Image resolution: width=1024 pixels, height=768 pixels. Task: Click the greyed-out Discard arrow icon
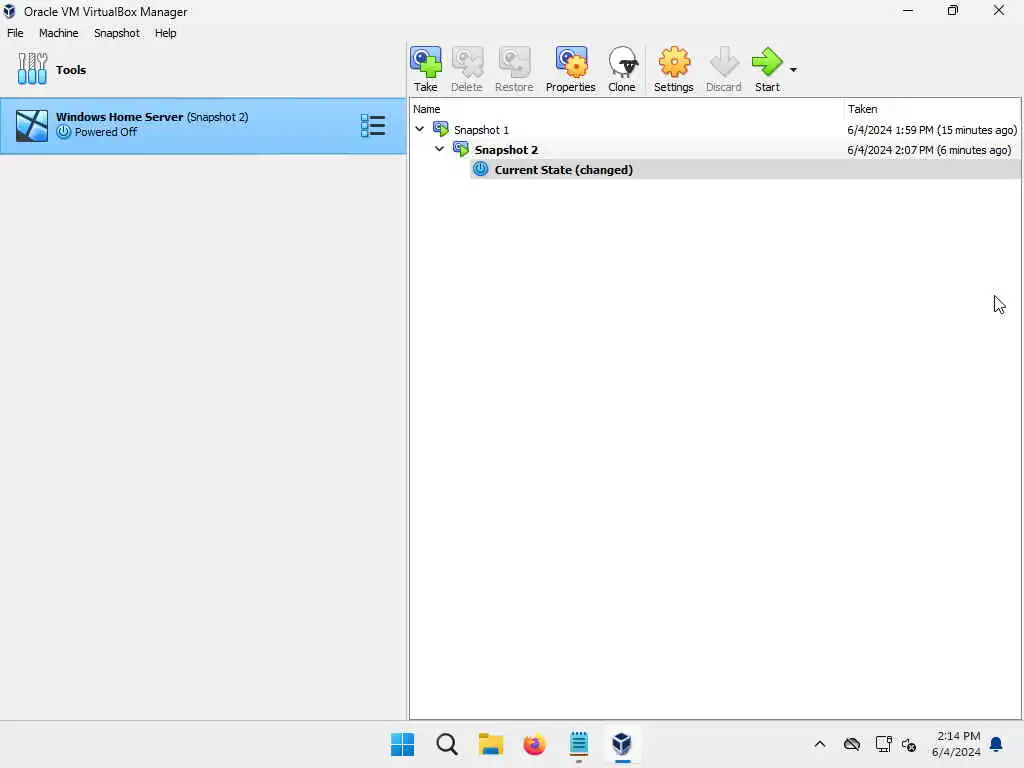coord(724,62)
